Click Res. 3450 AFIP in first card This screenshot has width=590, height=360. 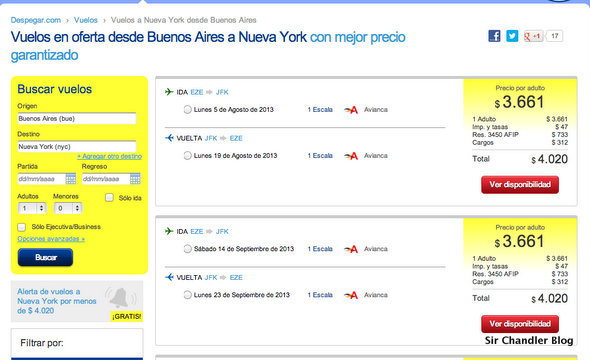(495, 135)
